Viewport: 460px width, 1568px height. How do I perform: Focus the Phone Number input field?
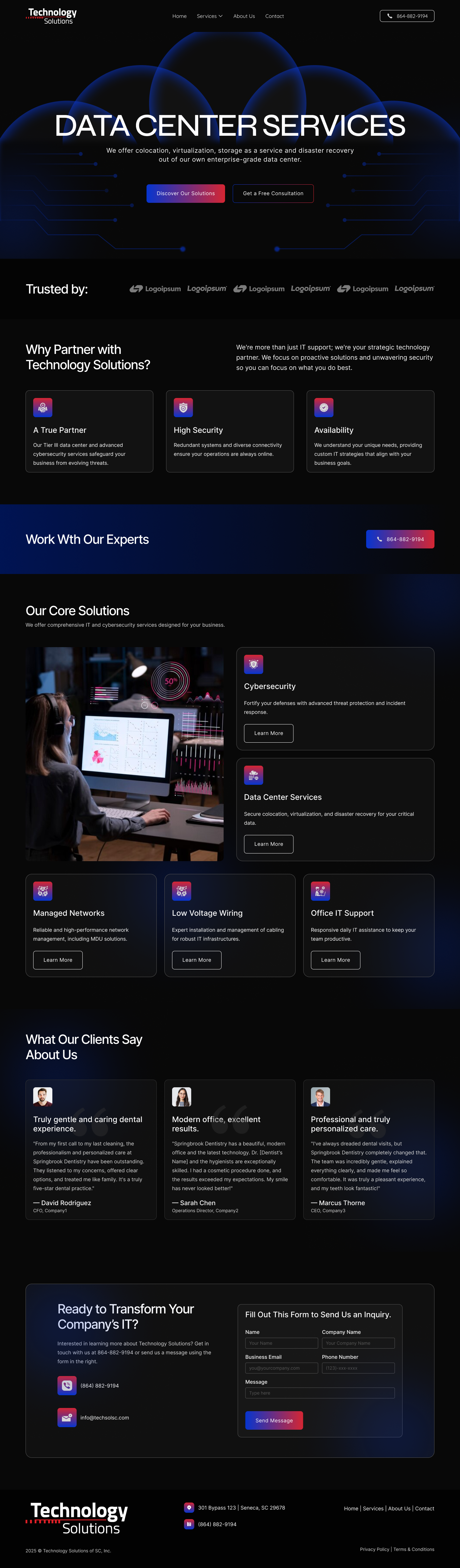[358, 1368]
